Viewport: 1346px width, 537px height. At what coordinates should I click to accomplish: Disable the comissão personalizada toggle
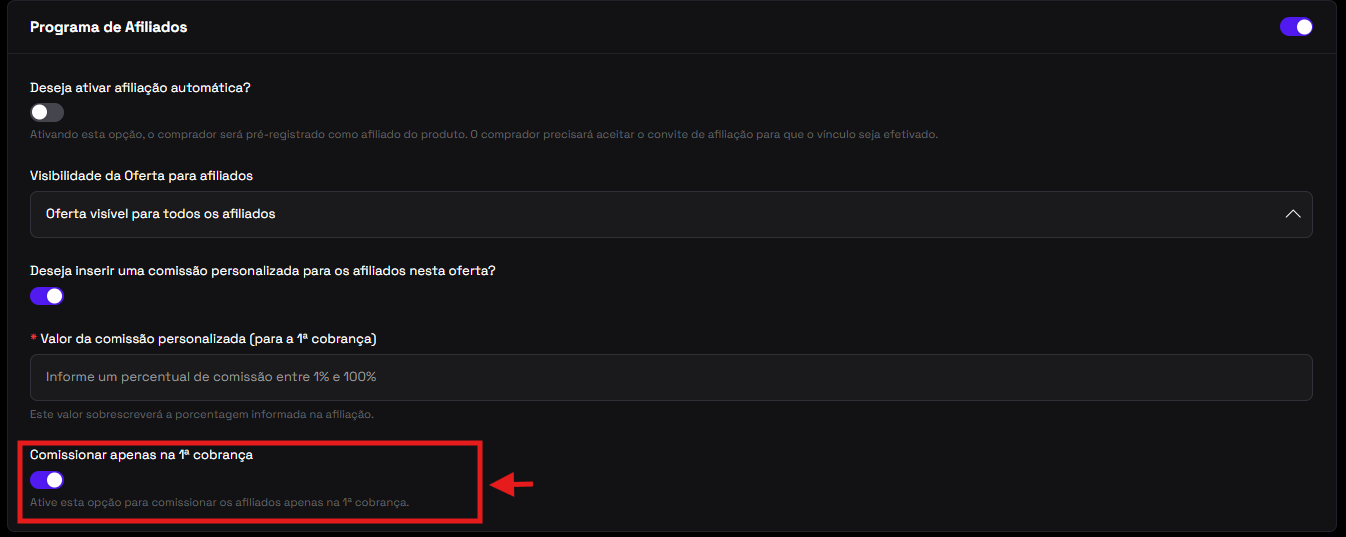[x=47, y=296]
